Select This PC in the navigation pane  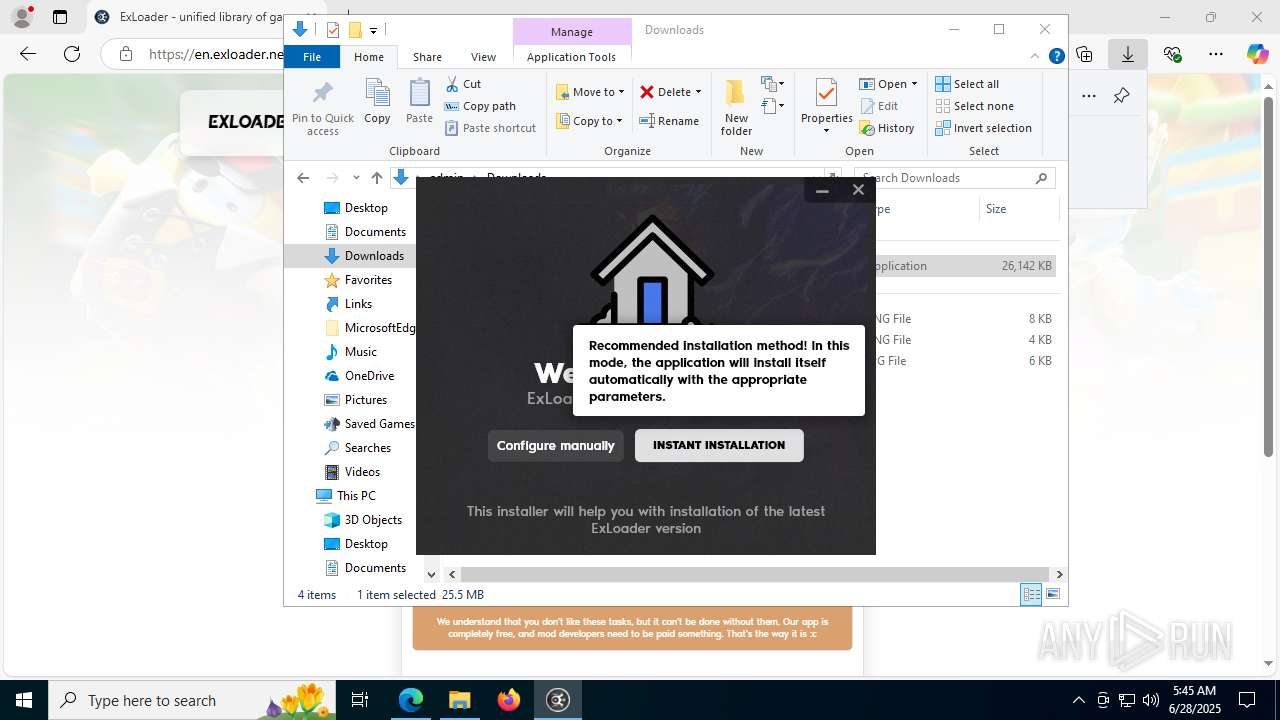click(346, 496)
